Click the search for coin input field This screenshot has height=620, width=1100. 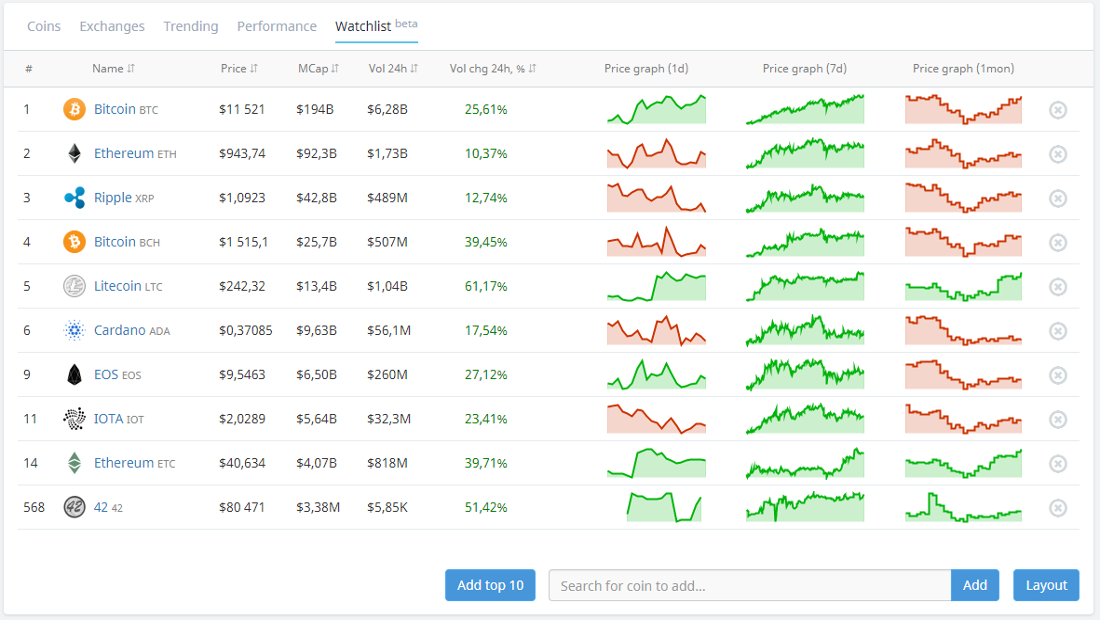coord(749,585)
